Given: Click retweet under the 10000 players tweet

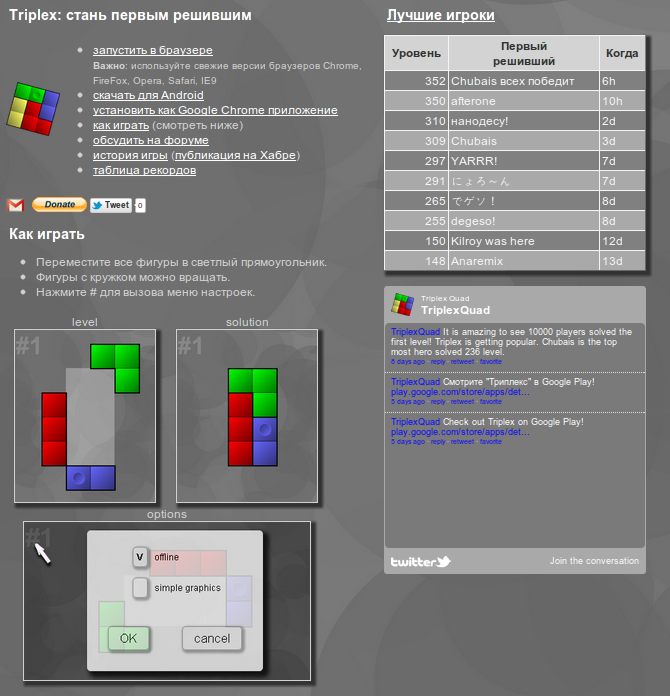Looking at the screenshot, I should tap(462, 362).
